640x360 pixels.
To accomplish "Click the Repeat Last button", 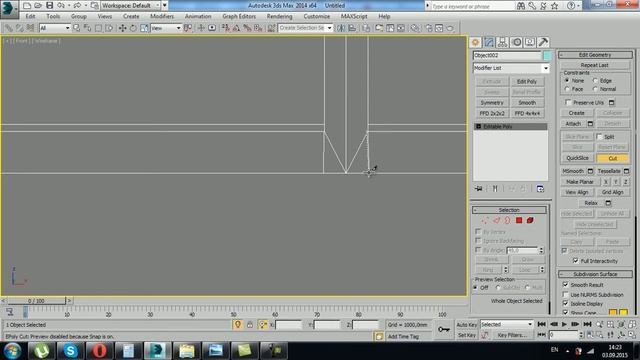I will (594, 65).
